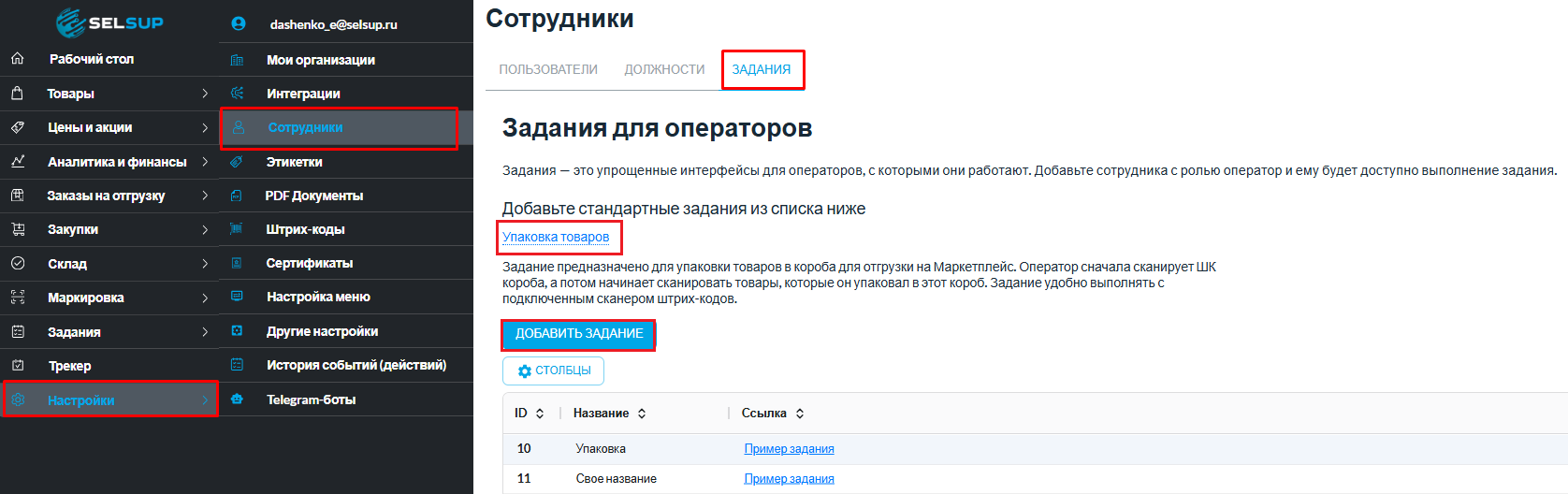Sort the table by Ссылка column arrows
This screenshot has height=494, width=1568.
pos(800,414)
